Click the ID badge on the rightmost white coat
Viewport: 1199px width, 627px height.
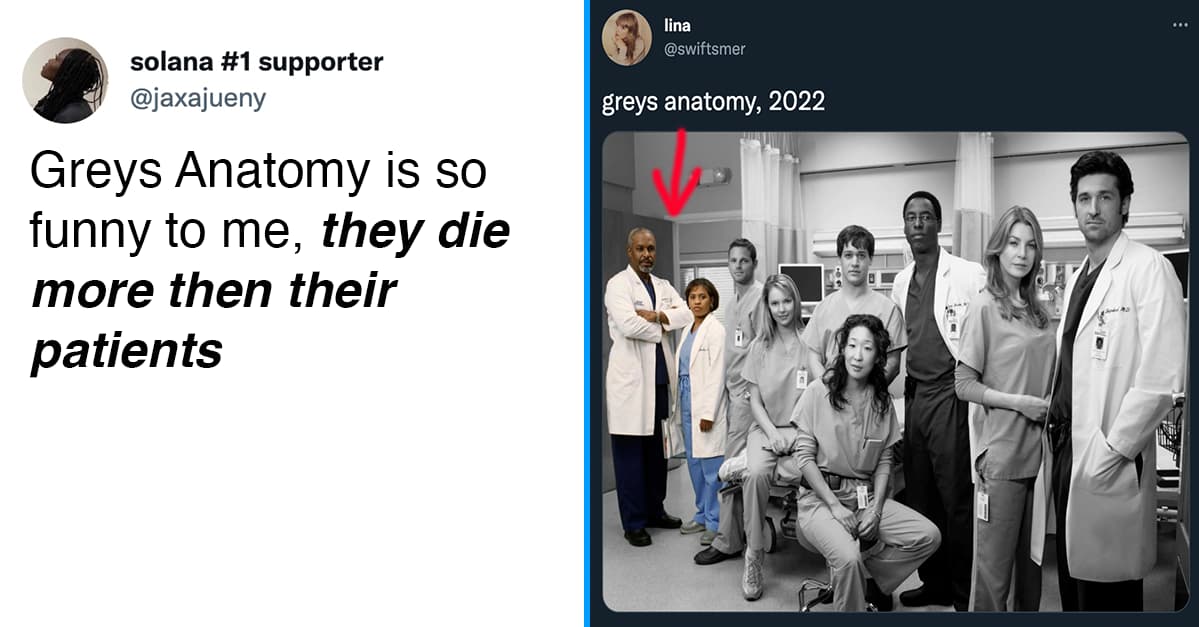pos(1100,342)
